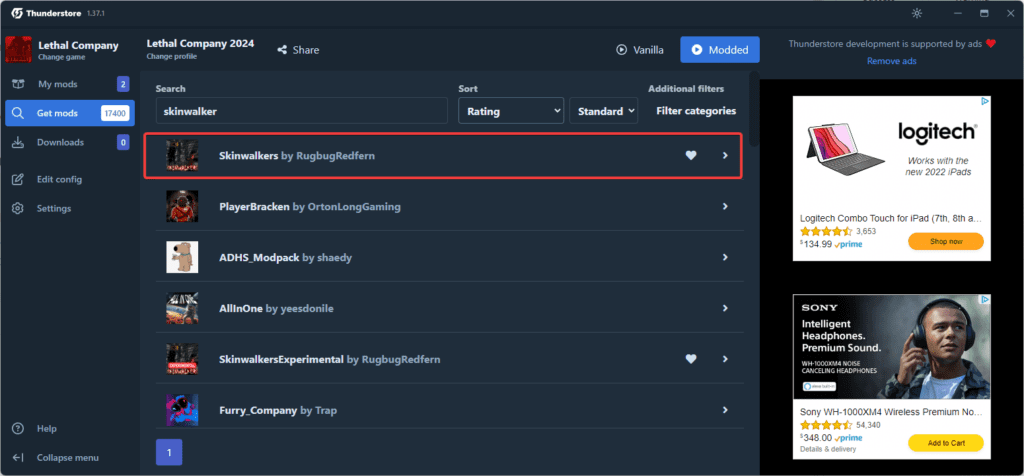Launch the game with Modded button
The height and width of the screenshot is (476, 1024).
point(720,50)
